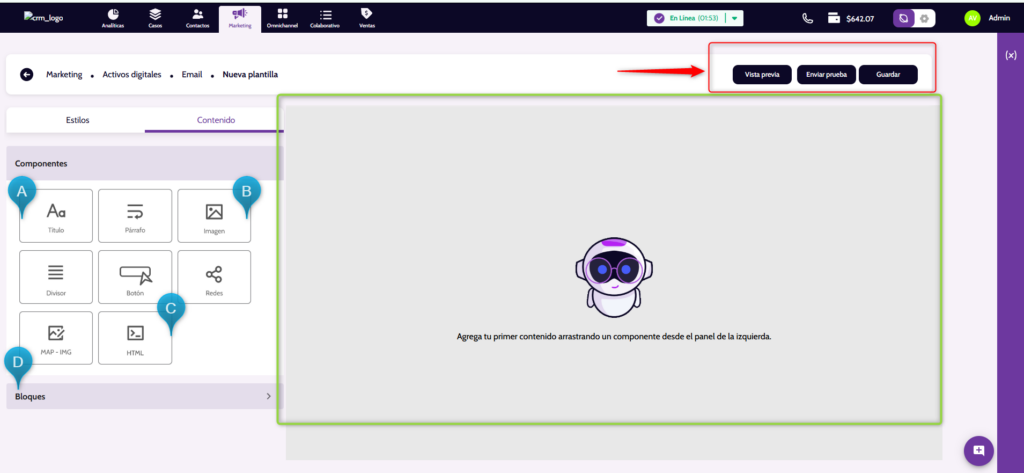Select the Botón component
1024x473 pixels.
pyautogui.click(x=135, y=277)
